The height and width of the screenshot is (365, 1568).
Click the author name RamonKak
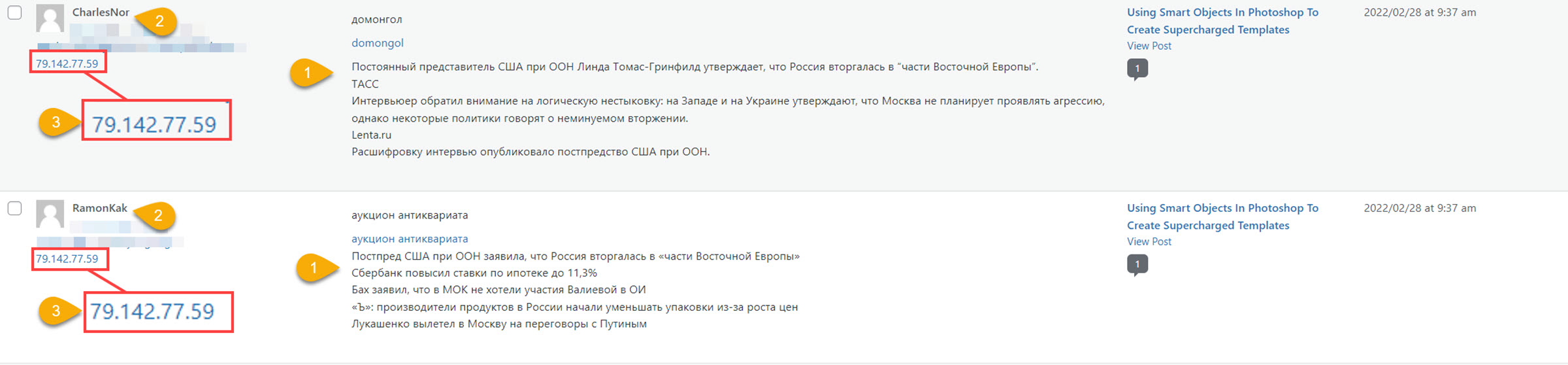pos(100,208)
